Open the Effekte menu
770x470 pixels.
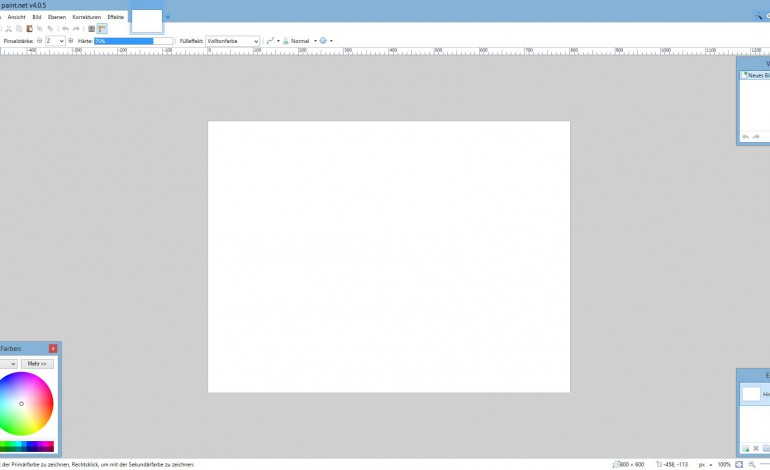pos(116,17)
